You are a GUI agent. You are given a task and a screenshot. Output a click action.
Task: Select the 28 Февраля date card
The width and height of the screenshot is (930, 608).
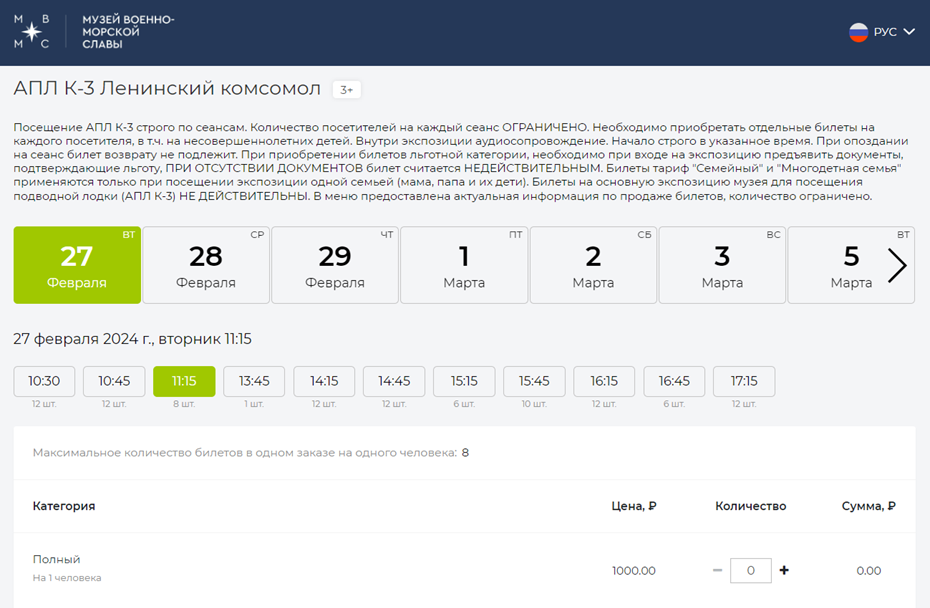206,265
